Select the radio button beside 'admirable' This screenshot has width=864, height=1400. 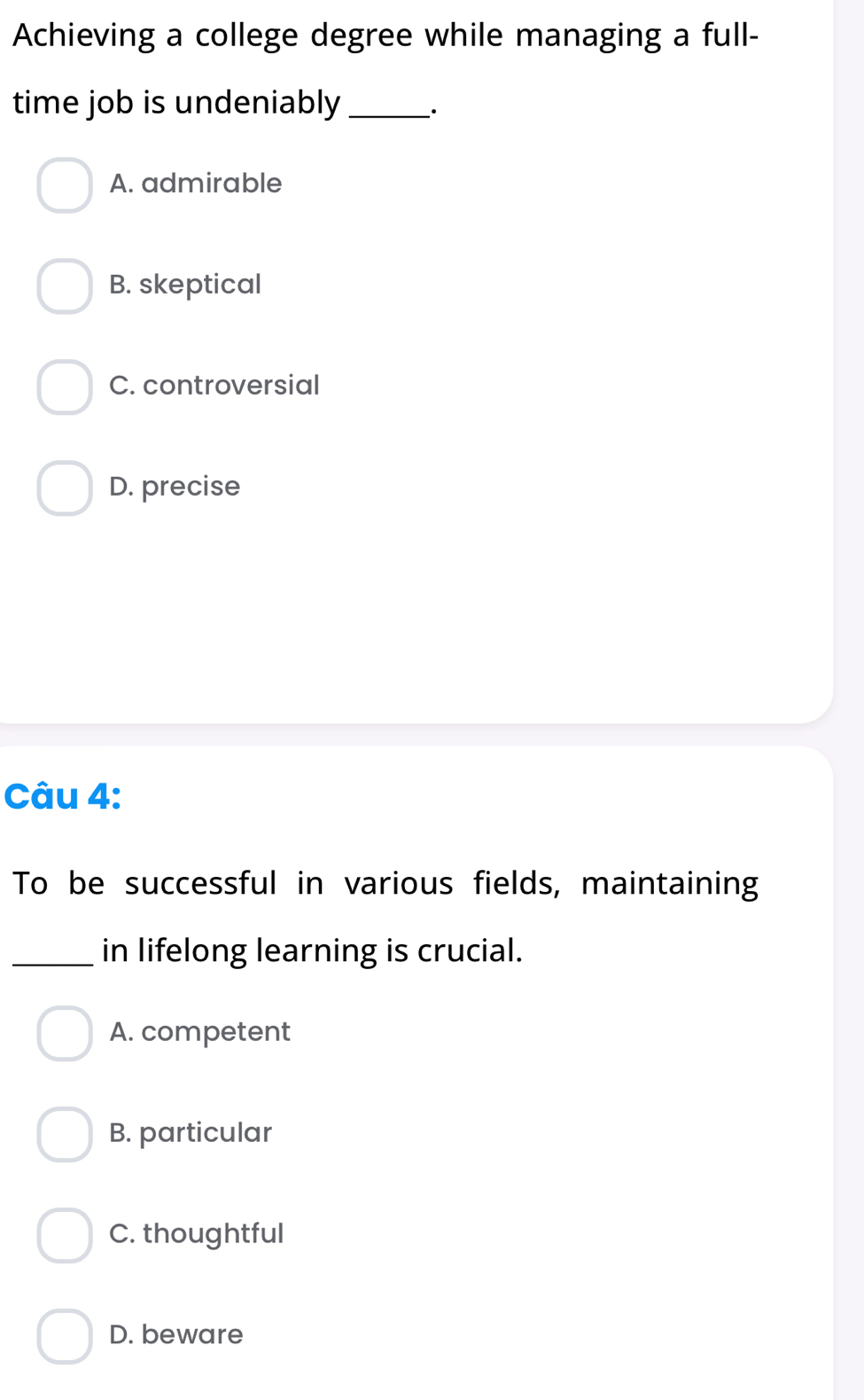pos(65,185)
